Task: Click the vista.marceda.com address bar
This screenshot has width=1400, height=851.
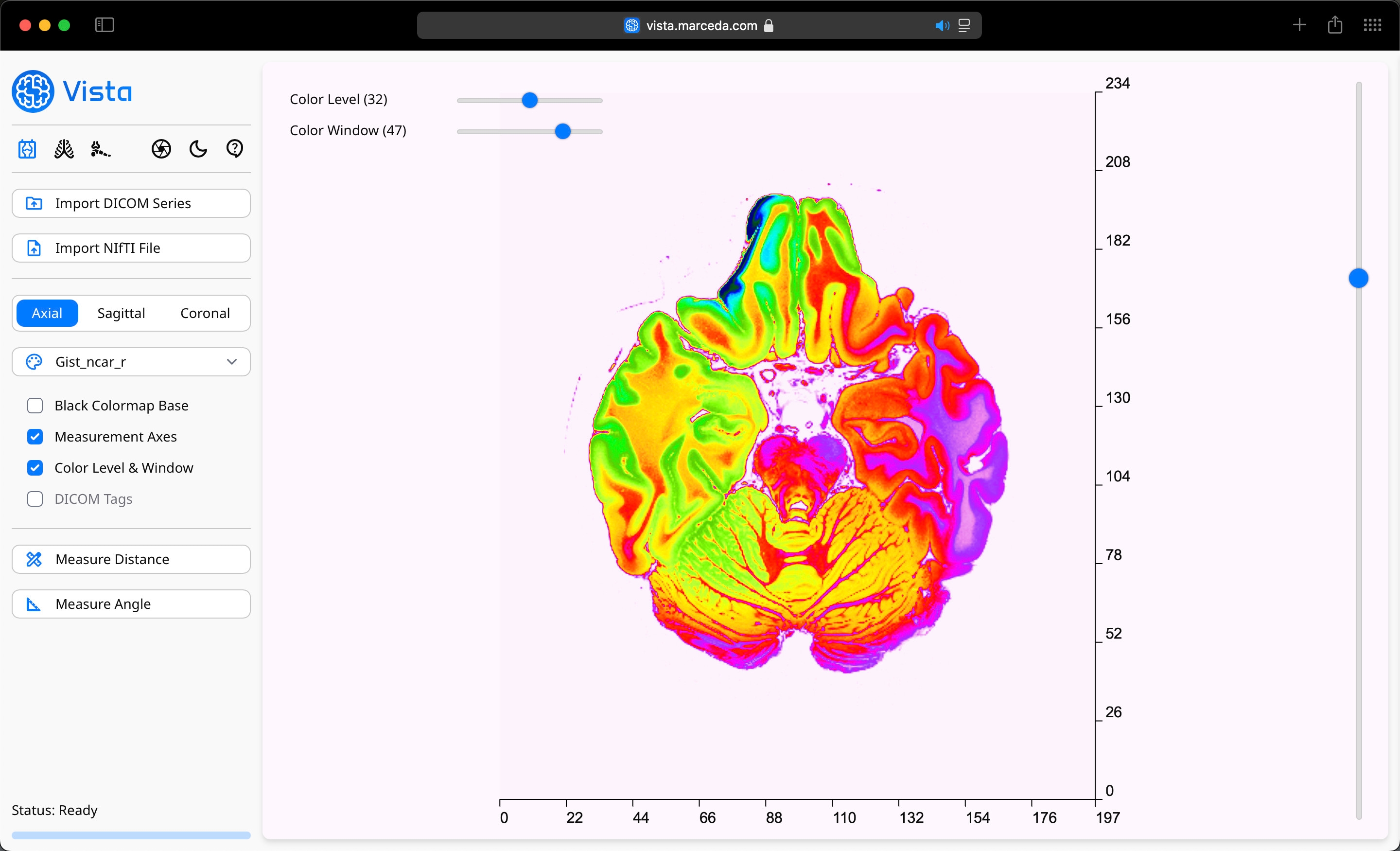Action: [700, 26]
